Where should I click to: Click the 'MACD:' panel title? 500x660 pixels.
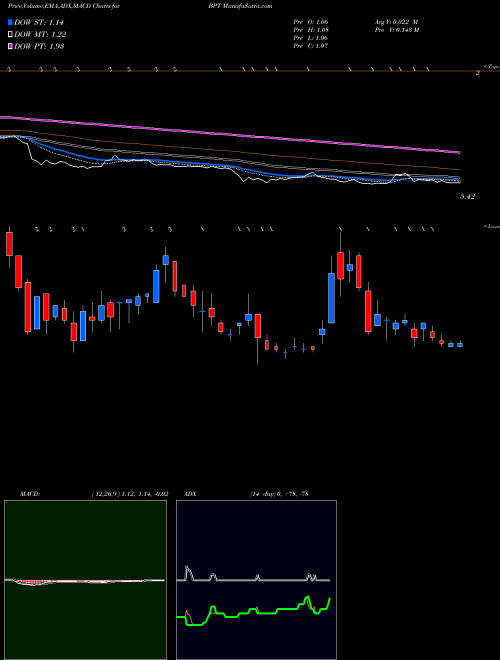coord(29,494)
